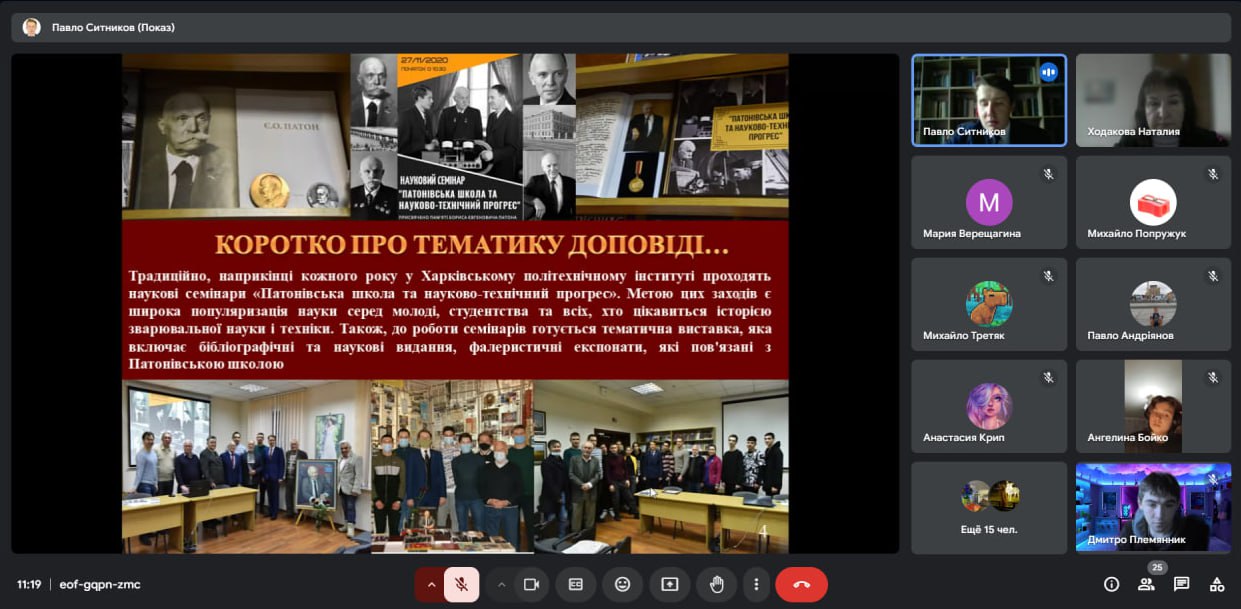Screen dimensions: 1241x609
Task: Open the in-call chat panel
Action: pos(1182,584)
